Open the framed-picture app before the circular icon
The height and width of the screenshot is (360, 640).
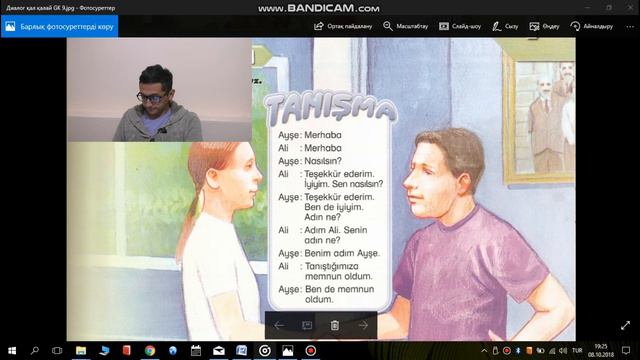tap(242, 351)
